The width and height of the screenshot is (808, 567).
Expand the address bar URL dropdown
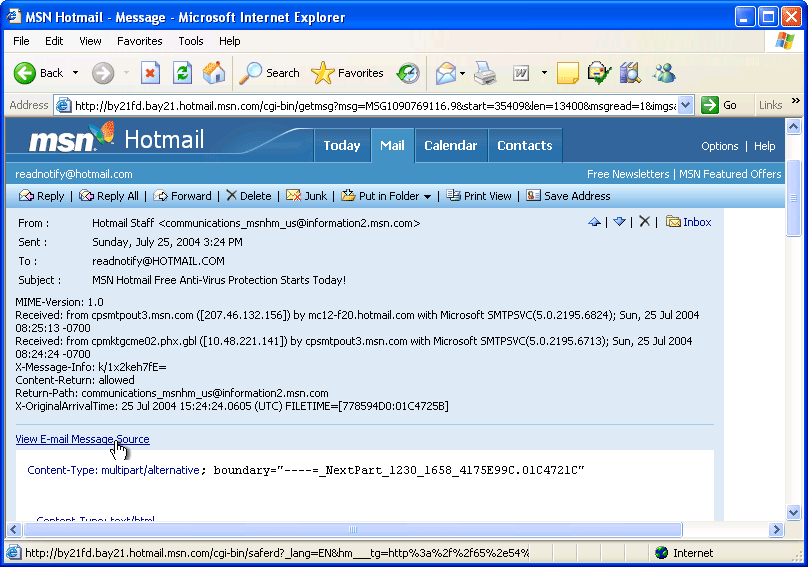point(685,105)
